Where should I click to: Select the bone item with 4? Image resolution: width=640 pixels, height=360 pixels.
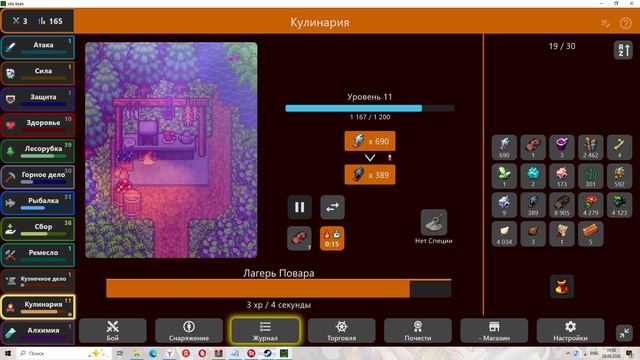(619, 147)
